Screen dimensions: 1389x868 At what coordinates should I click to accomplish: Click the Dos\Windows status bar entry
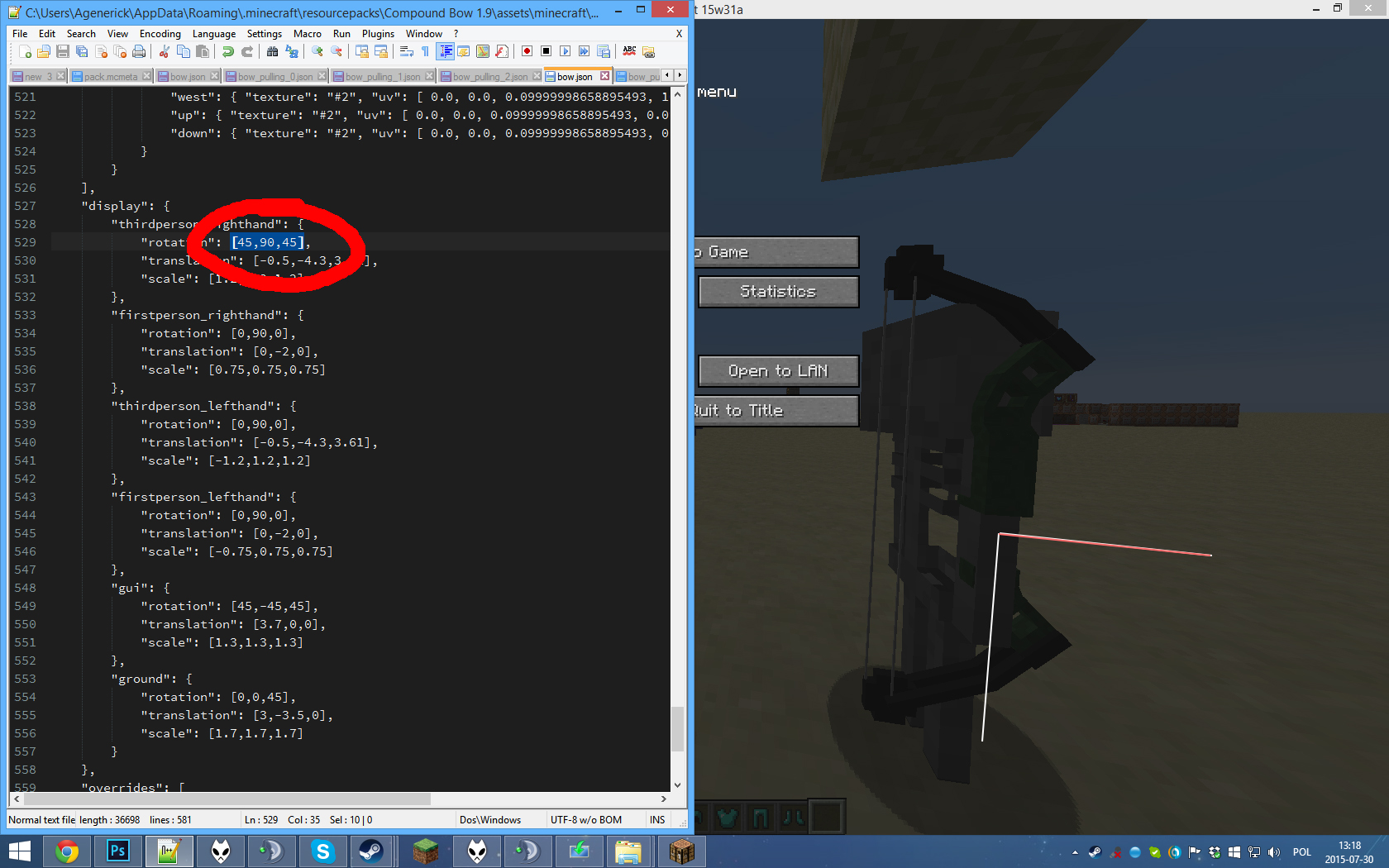pyautogui.click(x=490, y=820)
